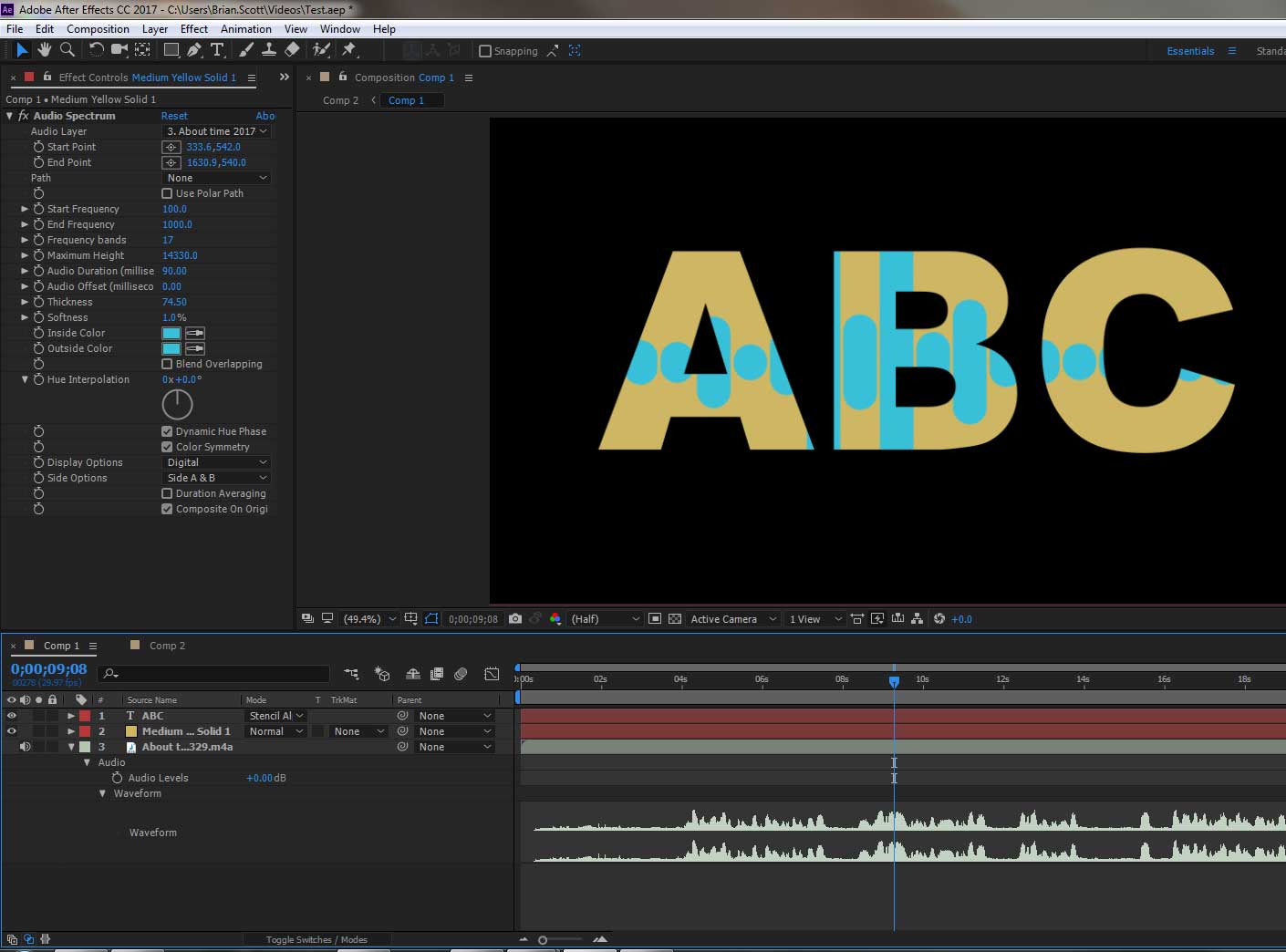Open the Active Camera view dropdown

pos(732,618)
